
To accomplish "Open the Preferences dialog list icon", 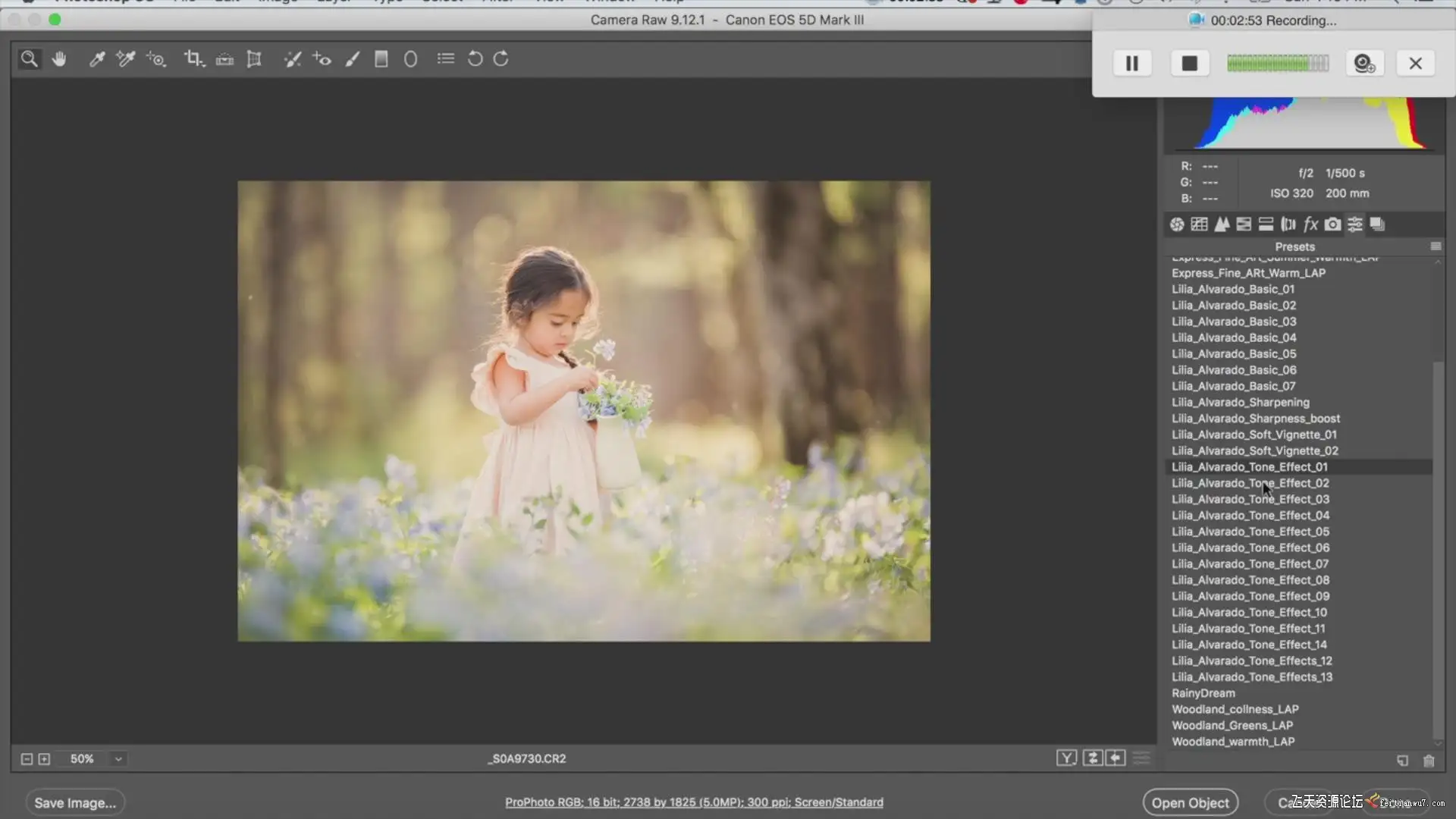I will [446, 59].
